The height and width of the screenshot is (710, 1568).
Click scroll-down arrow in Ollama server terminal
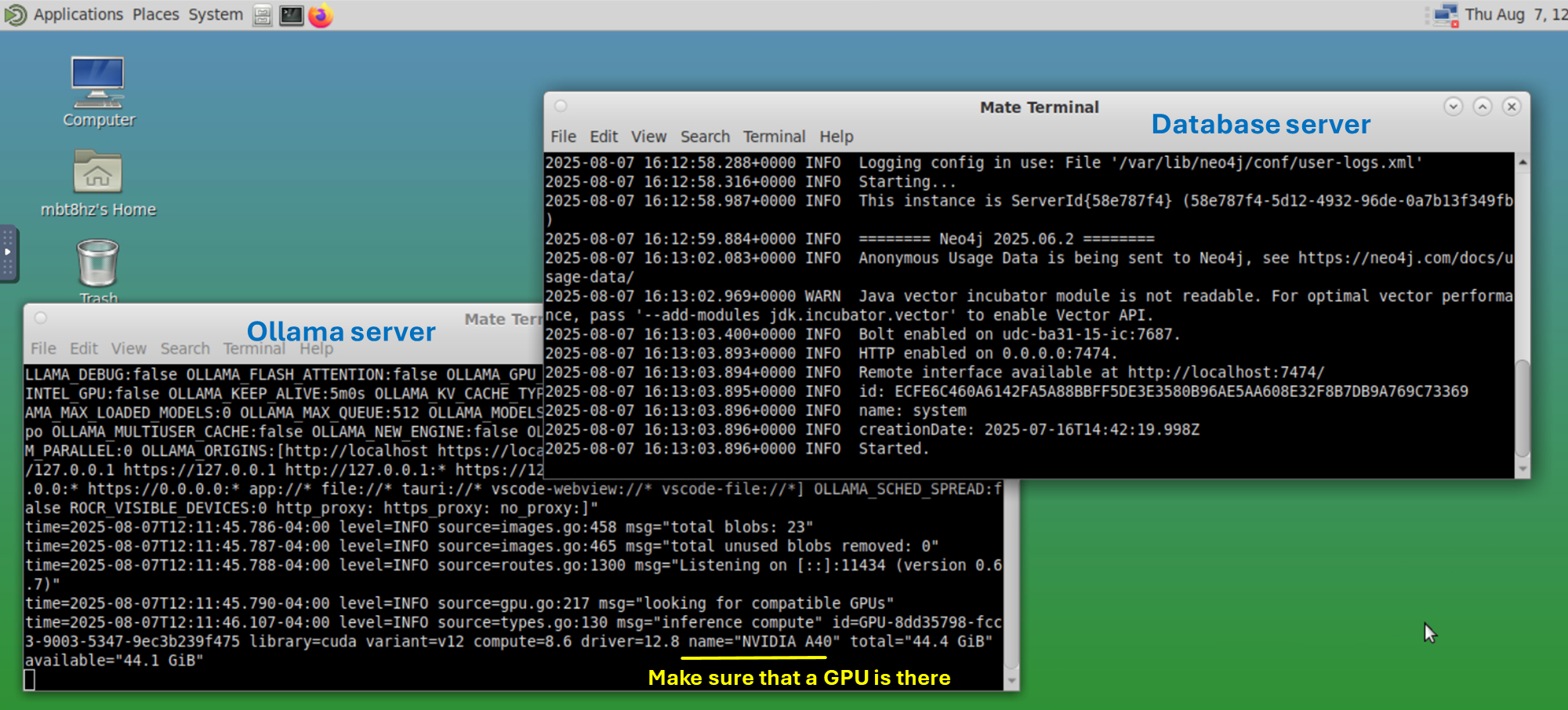tap(1011, 682)
